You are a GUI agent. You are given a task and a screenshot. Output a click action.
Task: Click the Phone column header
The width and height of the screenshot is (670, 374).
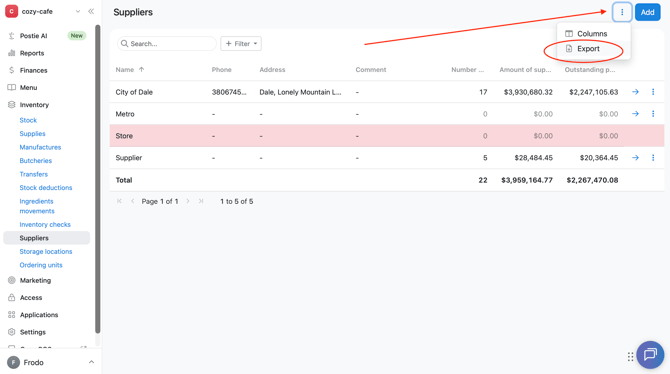(x=222, y=70)
